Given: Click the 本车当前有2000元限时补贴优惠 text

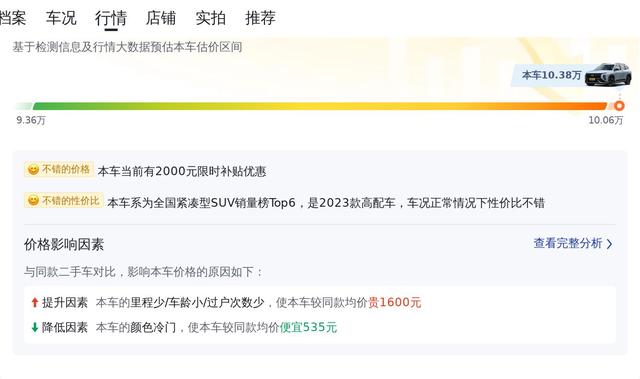Looking at the screenshot, I should tap(182, 171).
